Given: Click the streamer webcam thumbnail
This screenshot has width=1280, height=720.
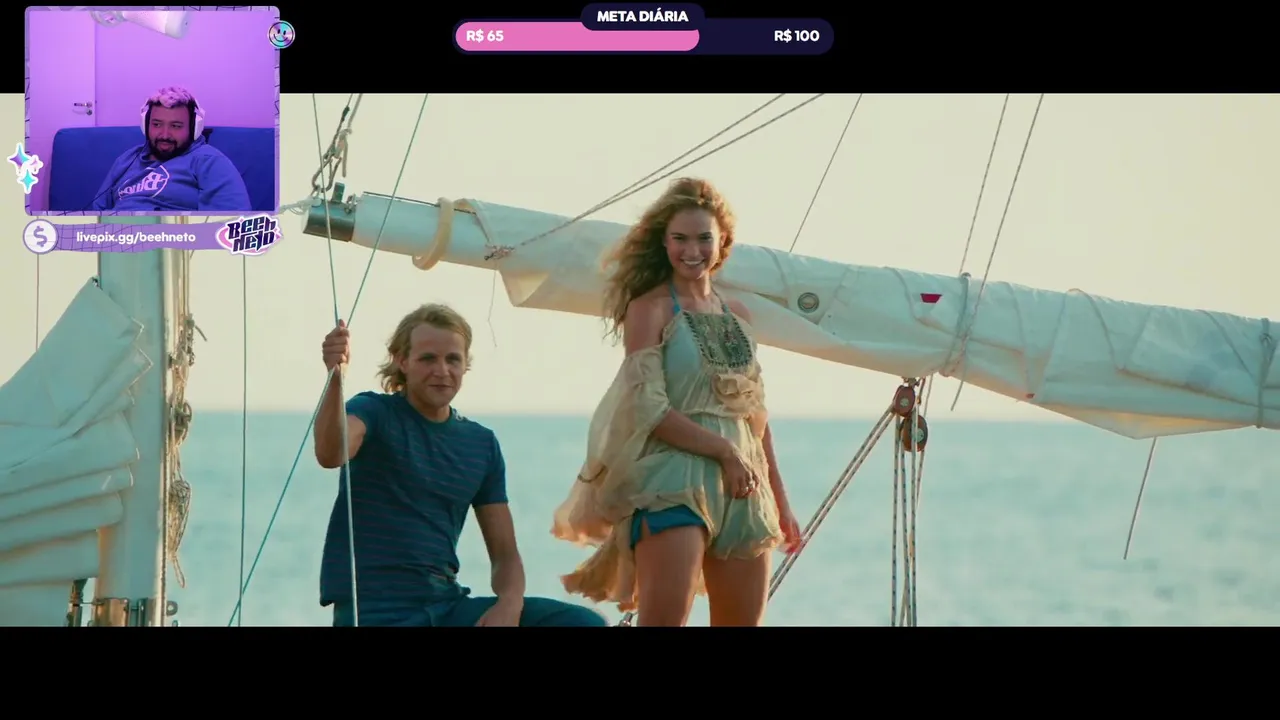Looking at the screenshot, I should [152, 110].
